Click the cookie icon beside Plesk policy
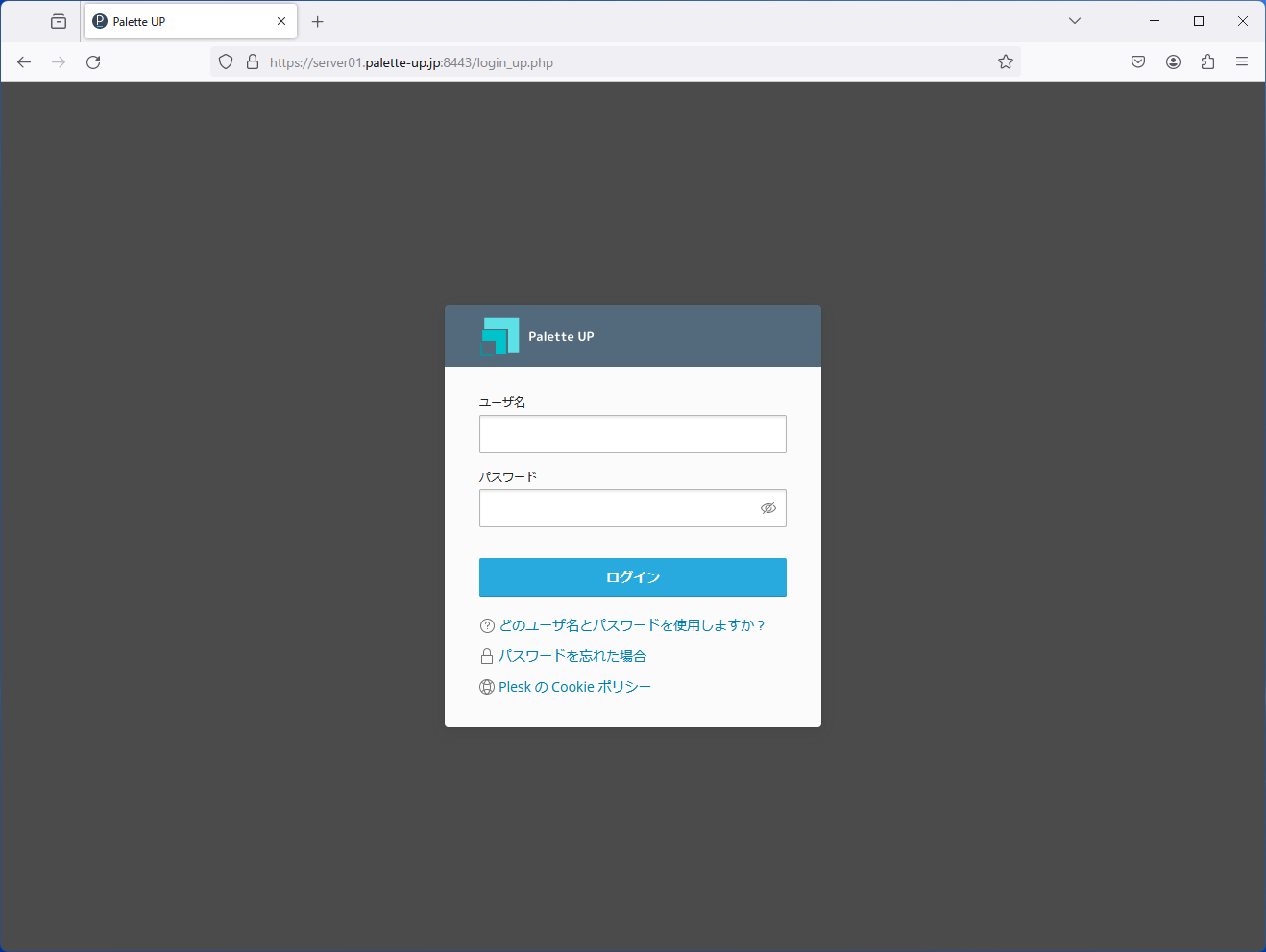Viewport: 1266px width, 952px height. (x=487, y=687)
